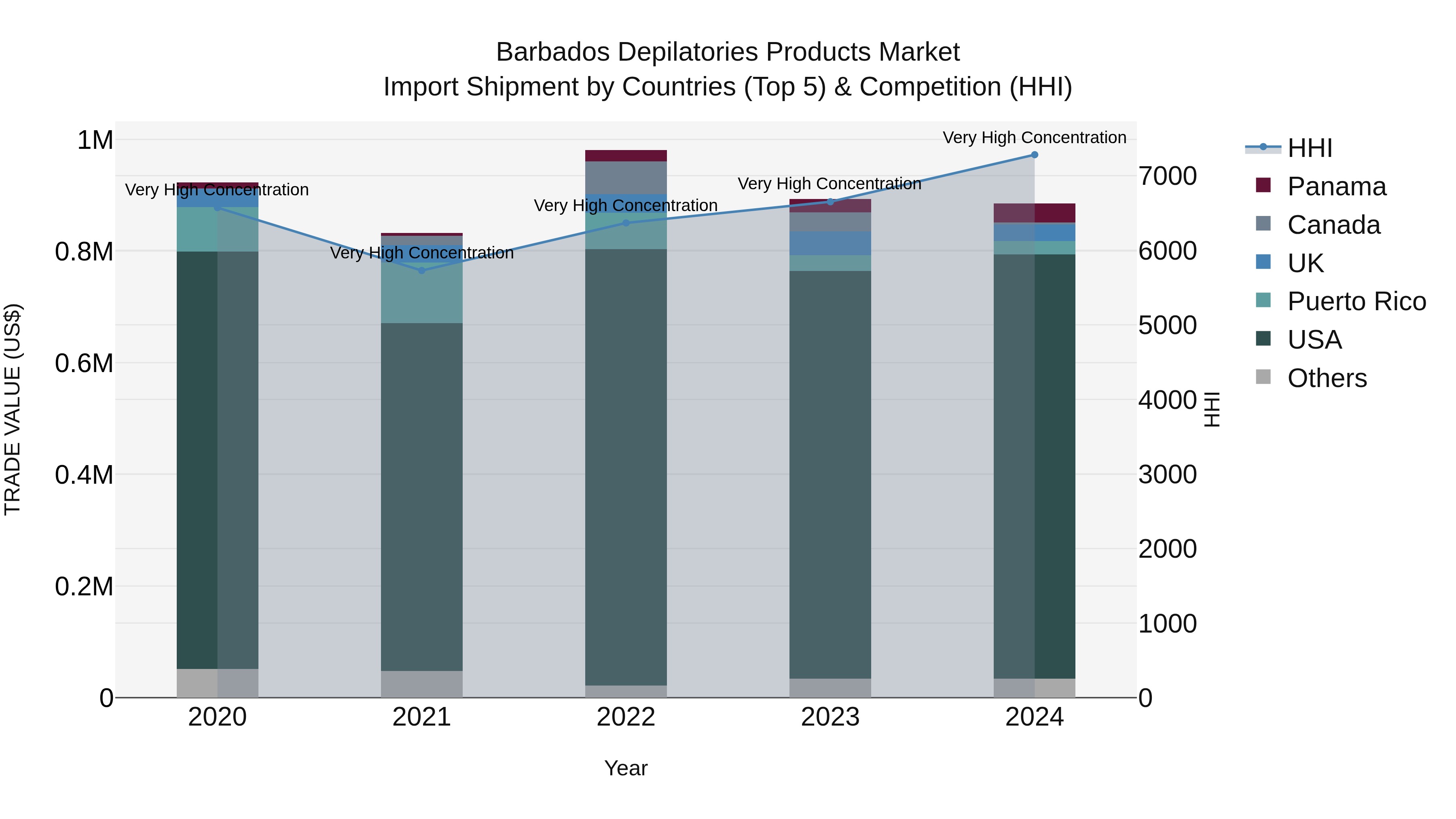The image size is (1456, 819).
Task: Click the USA bar segment for 2023
Action: point(830,475)
